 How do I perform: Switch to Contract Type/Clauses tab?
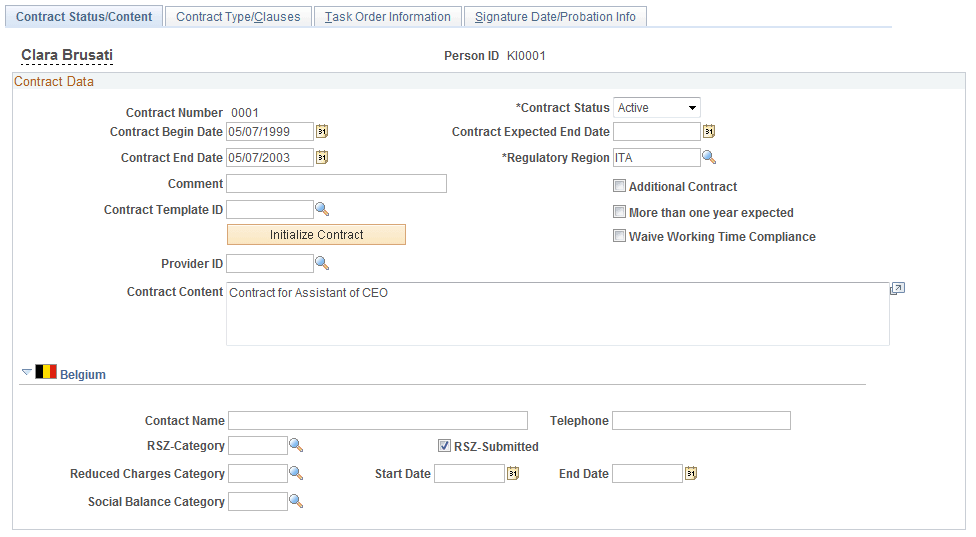pos(238,17)
